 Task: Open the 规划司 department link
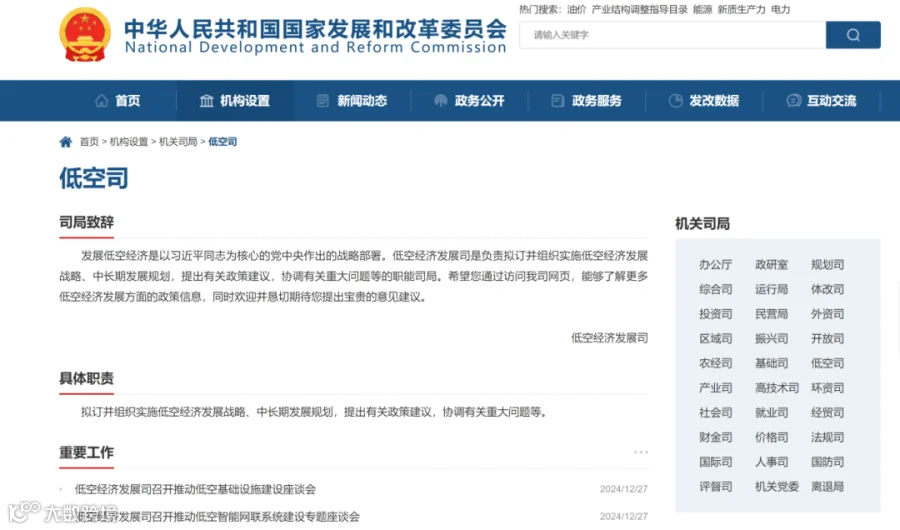click(x=827, y=265)
